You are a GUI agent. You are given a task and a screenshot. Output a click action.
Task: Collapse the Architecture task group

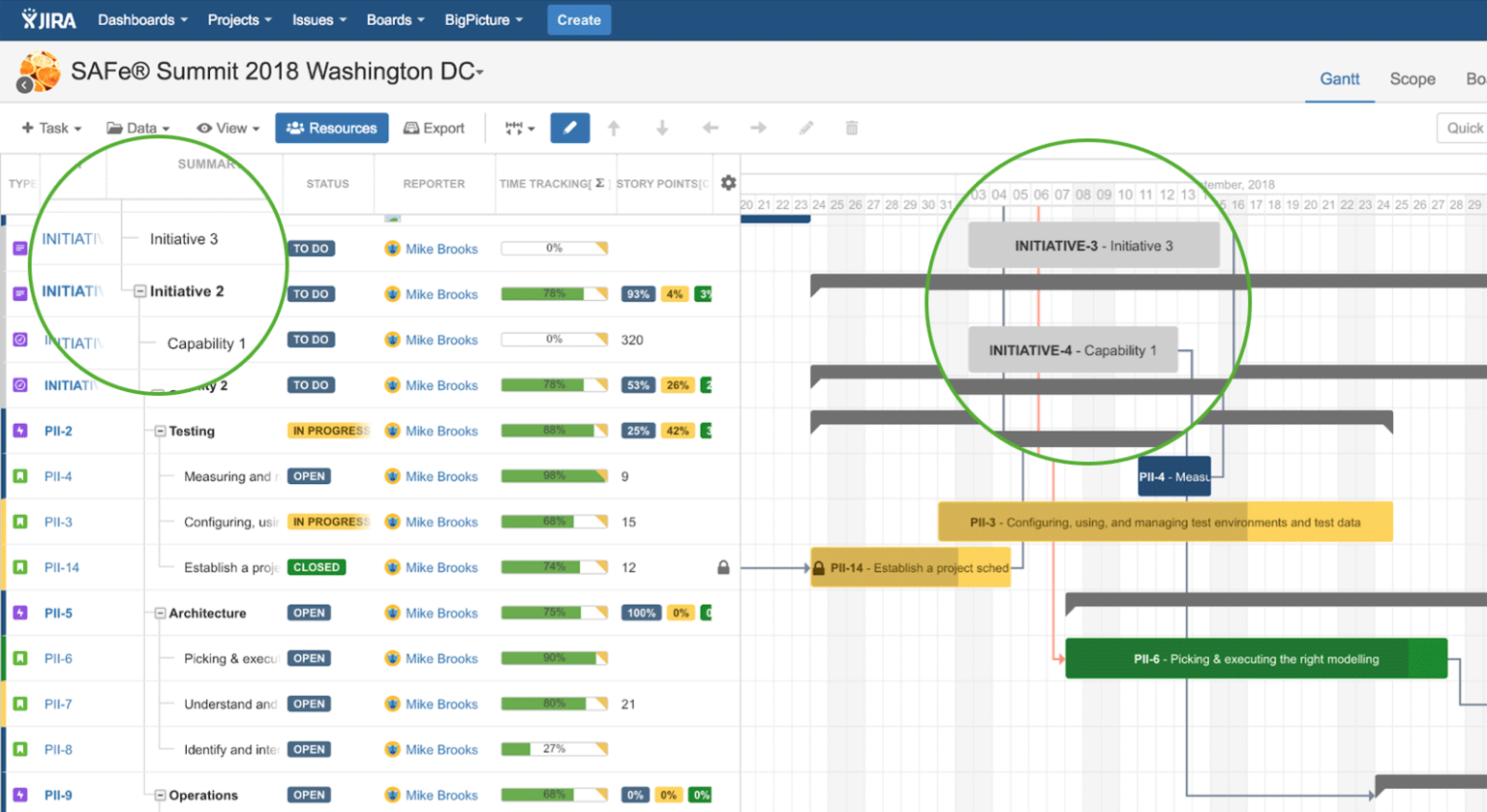(161, 614)
